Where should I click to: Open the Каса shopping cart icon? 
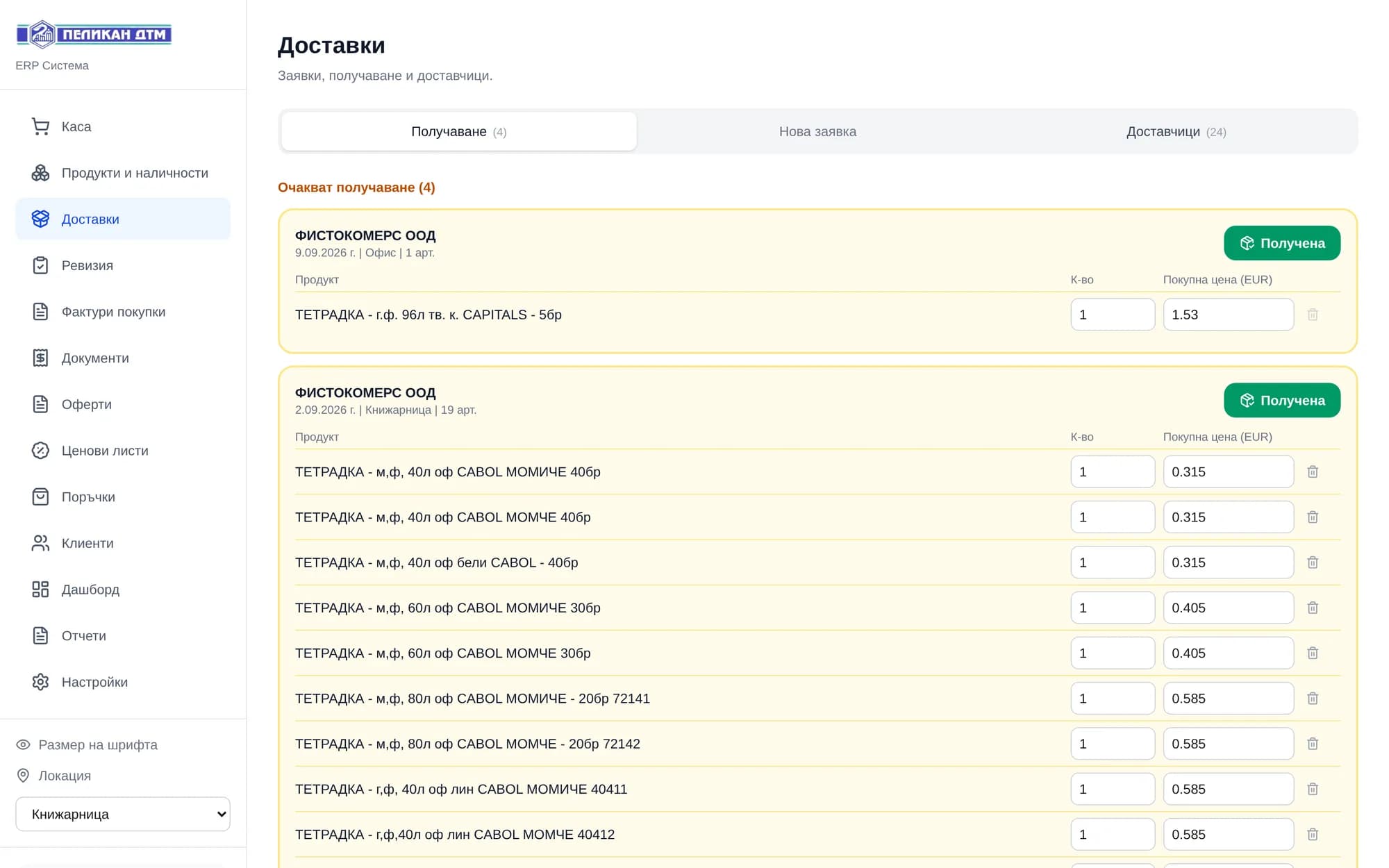40,126
